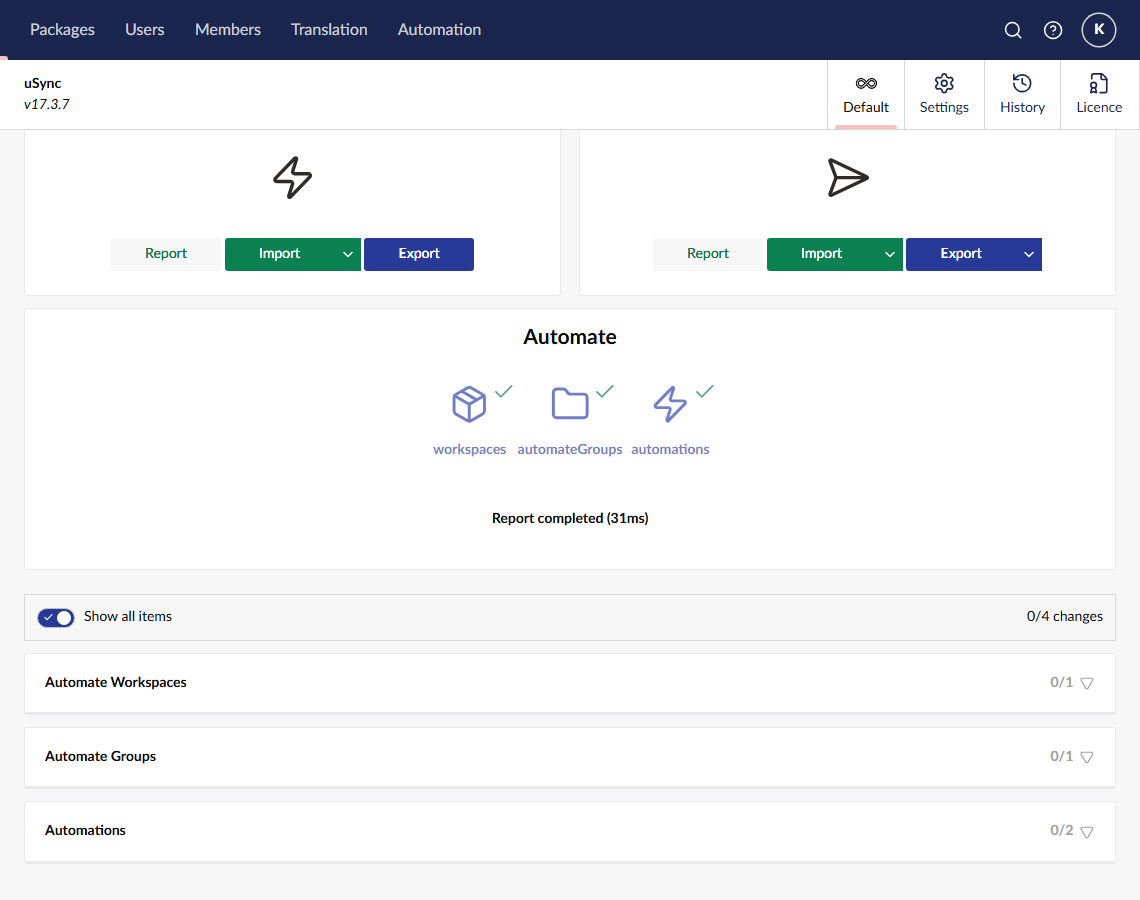Click the 0/4 changes counter
The height and width of the screenshot is (900, 1140).
[x=1064, y=616]
